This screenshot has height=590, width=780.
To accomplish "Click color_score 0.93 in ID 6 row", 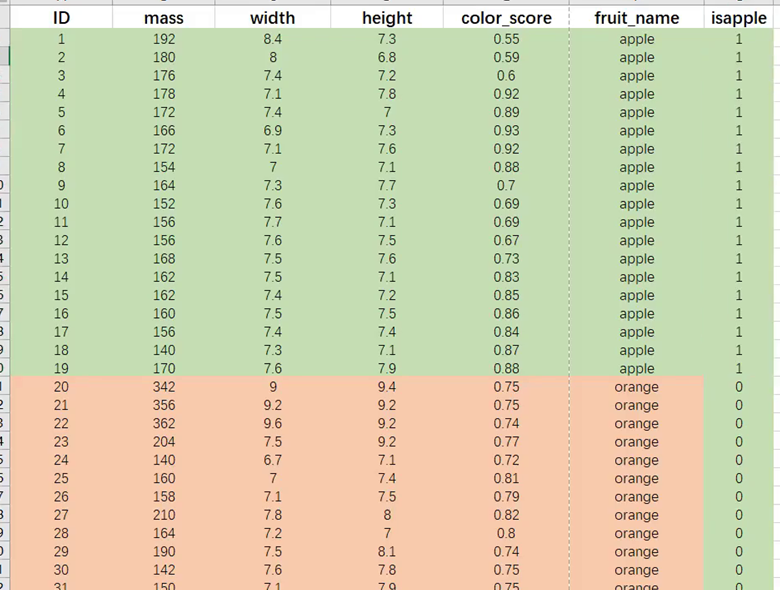I will click(506, 130).
